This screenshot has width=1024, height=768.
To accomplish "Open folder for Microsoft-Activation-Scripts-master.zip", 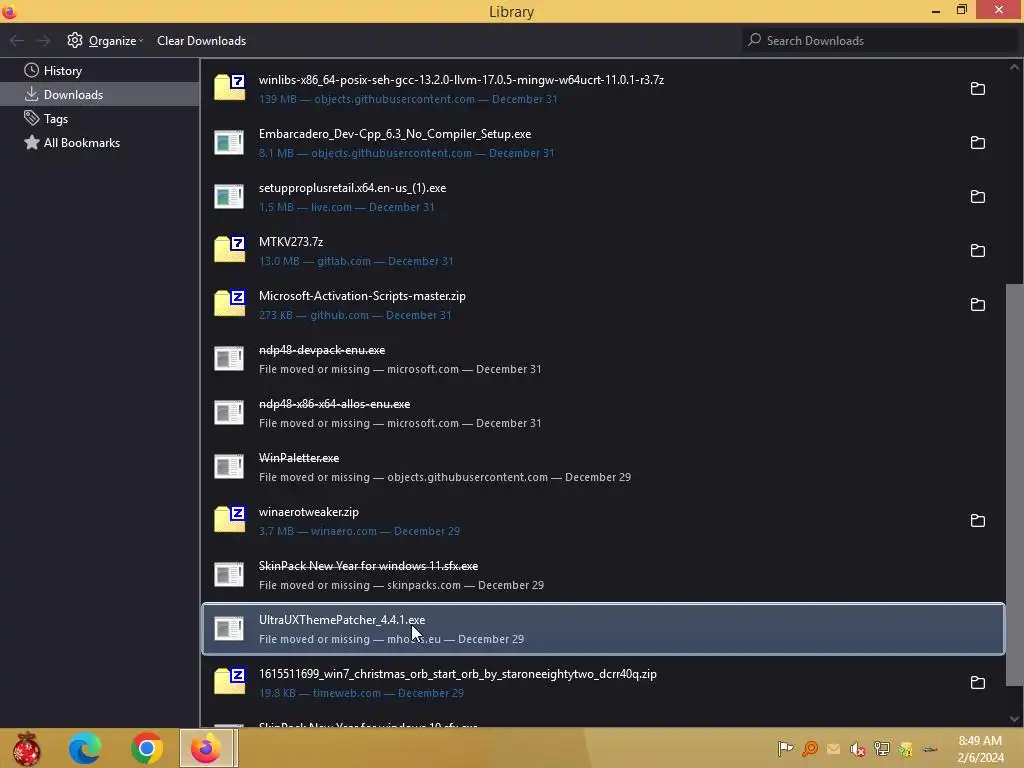I will pyautogui.click(x=977, y=305).
